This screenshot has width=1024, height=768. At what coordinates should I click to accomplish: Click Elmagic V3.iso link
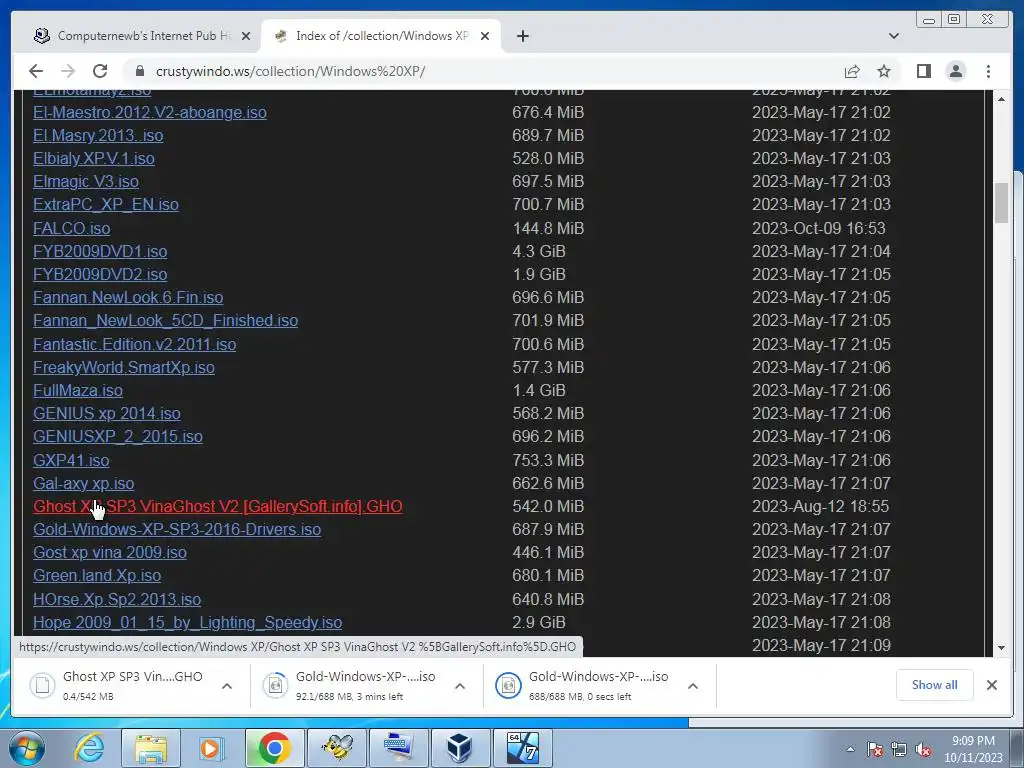(x=86, y=181)
